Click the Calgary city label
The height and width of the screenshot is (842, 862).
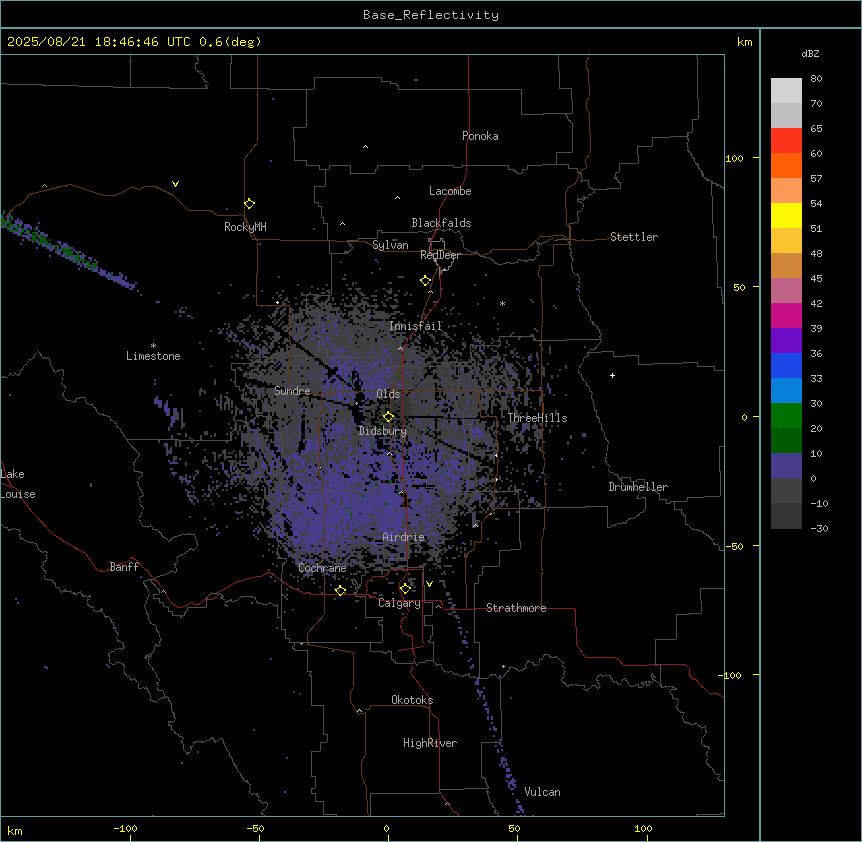(x=399, y=603)
